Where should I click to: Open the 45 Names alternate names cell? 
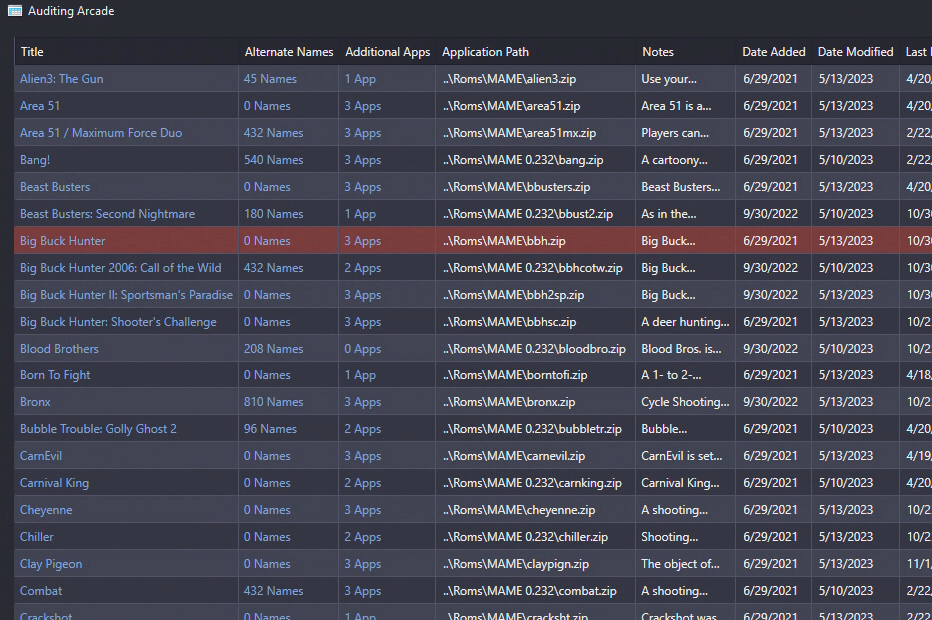270,78
